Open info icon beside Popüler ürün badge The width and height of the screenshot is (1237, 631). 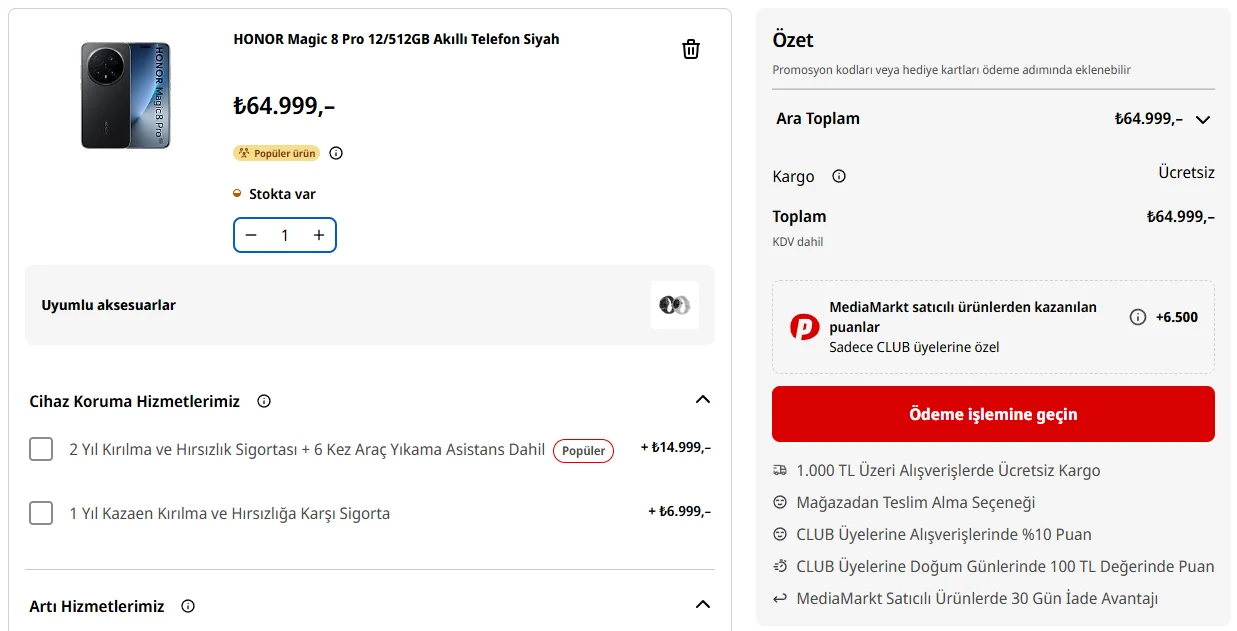click(336, 153)
